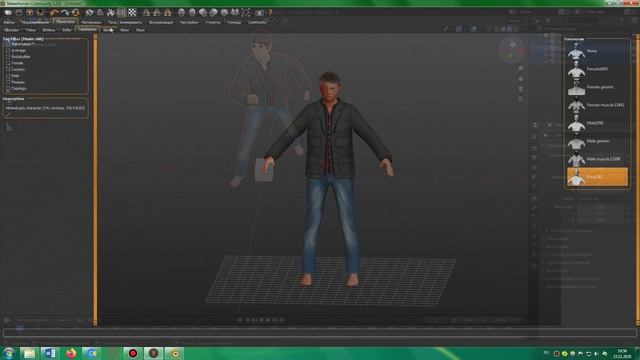Toggle the Grid display toolbar icon
The image size is (640, 360).
click(x=122, y=13)
